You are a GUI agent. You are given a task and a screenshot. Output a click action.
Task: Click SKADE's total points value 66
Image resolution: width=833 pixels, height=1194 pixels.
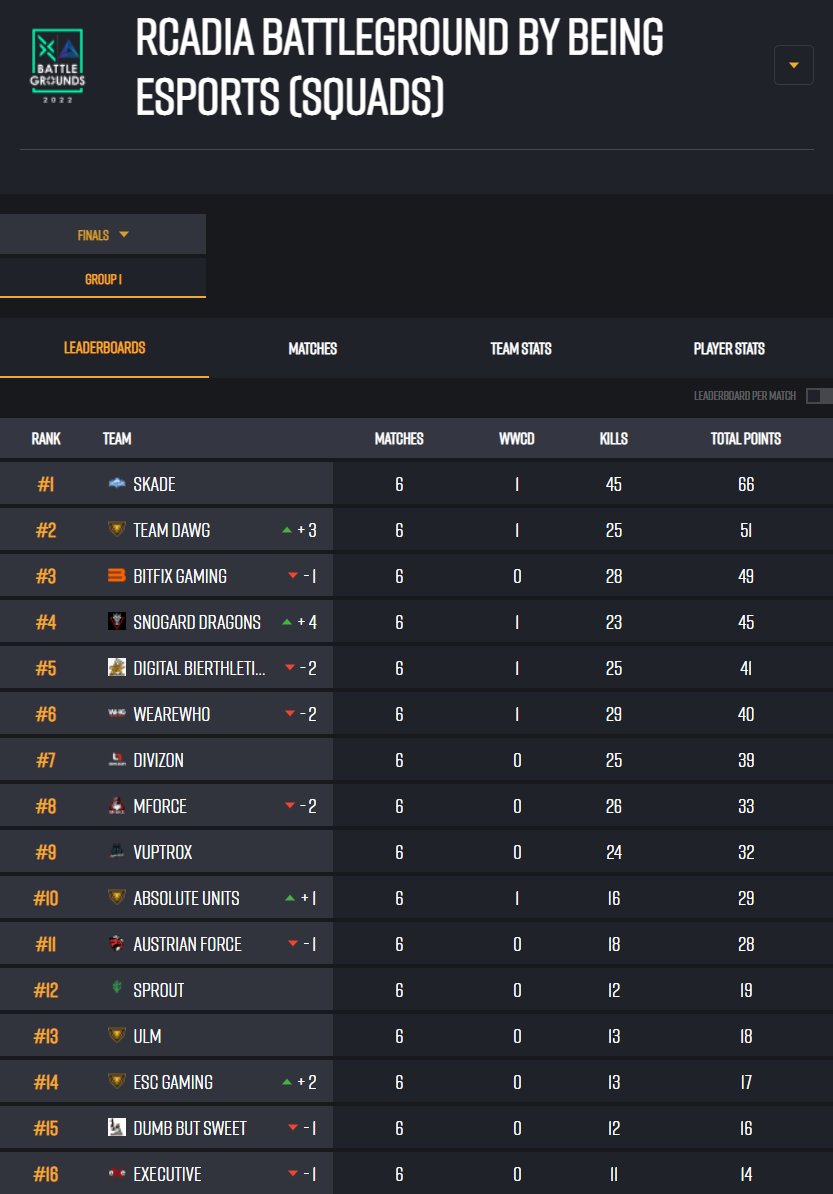coord(745,484)
